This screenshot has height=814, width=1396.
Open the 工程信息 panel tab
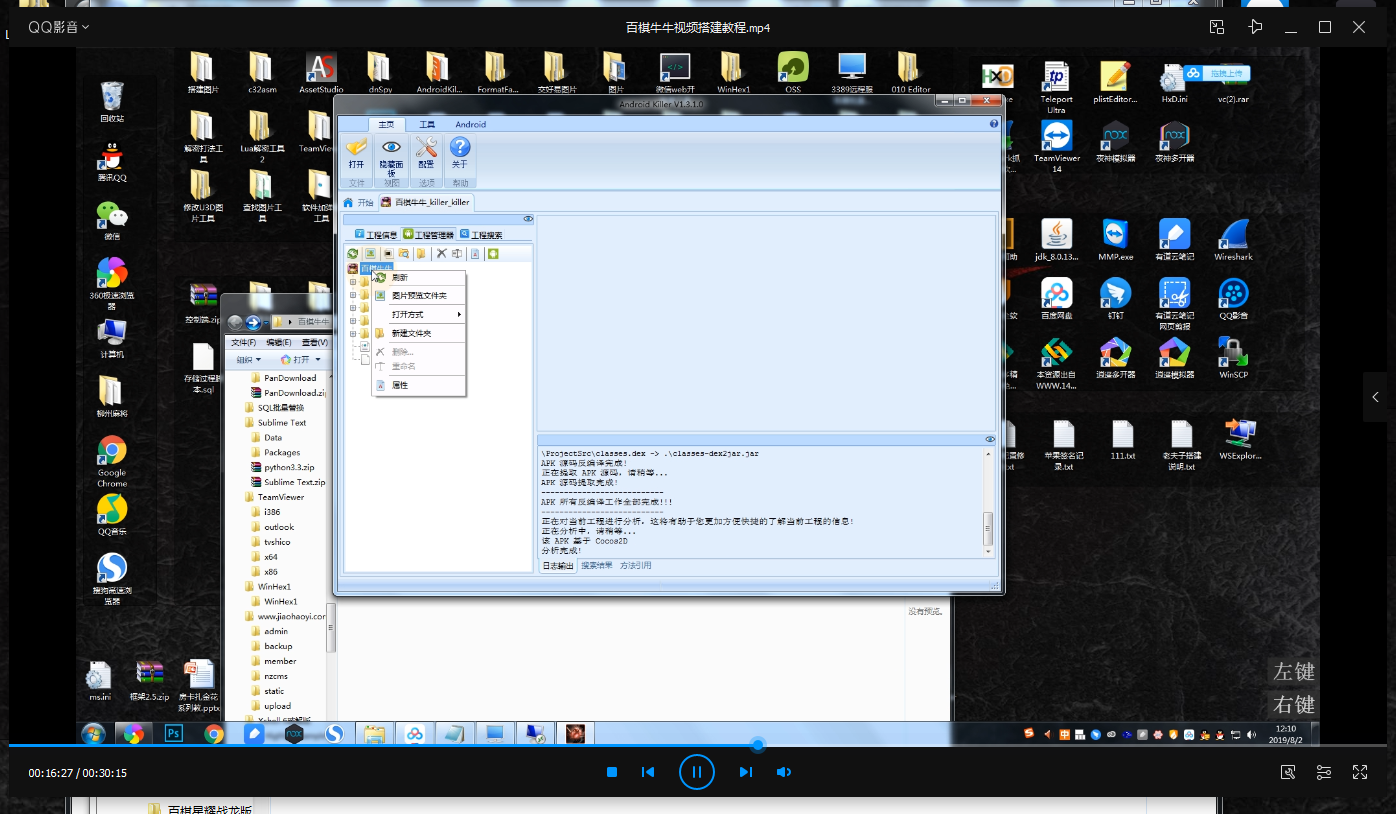click(x=376, y=235)
